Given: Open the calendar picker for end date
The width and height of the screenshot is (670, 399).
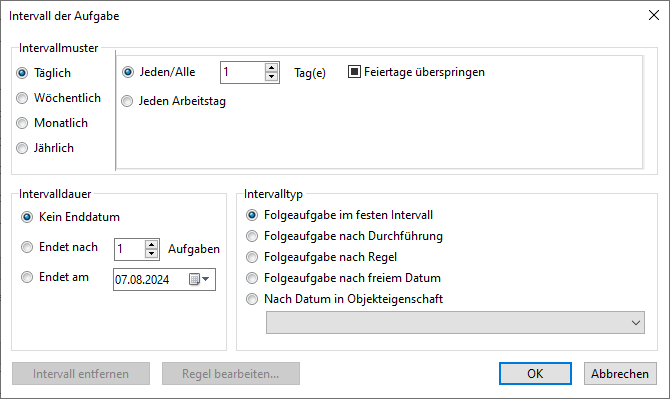Looking at the screenshot, I should pos(200,279).
